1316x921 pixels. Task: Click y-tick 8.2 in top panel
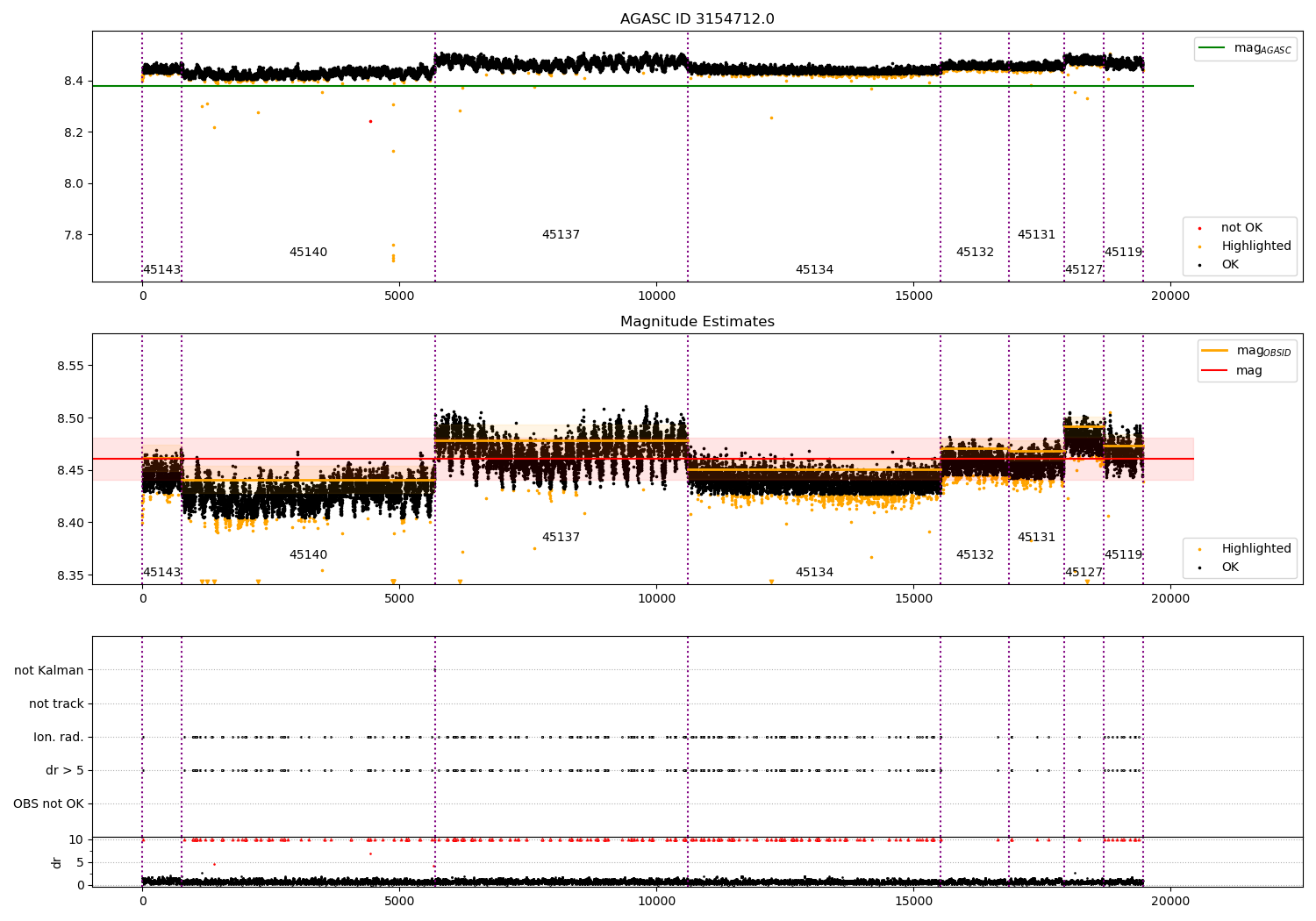(x=73, y=132)
